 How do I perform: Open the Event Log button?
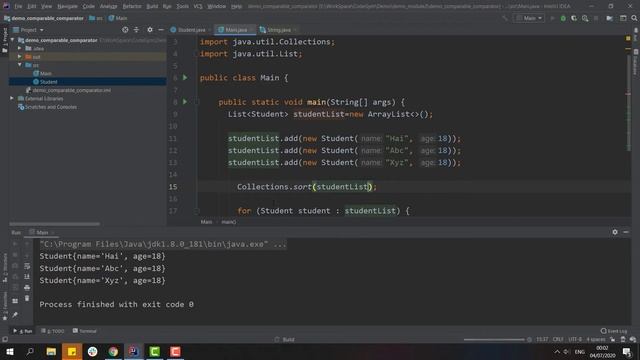(614, 331)
